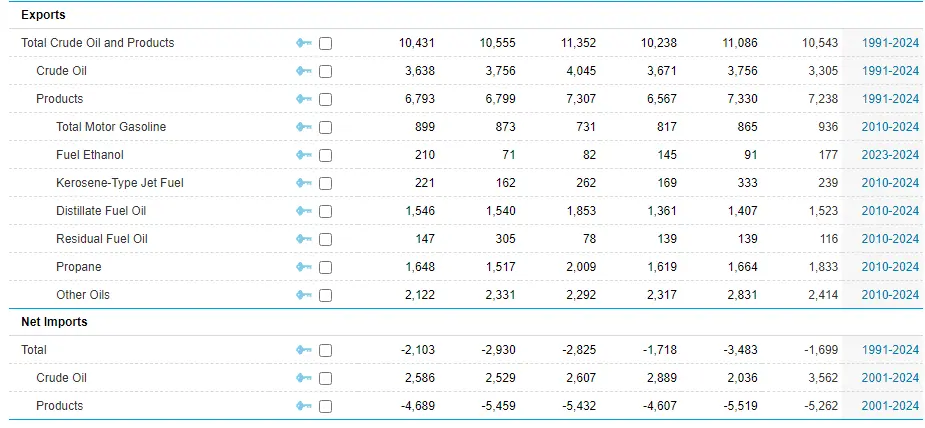Click key icon beside Fuel Ethanol
Screen dimensions: 925x428
(x=304, y=155)
